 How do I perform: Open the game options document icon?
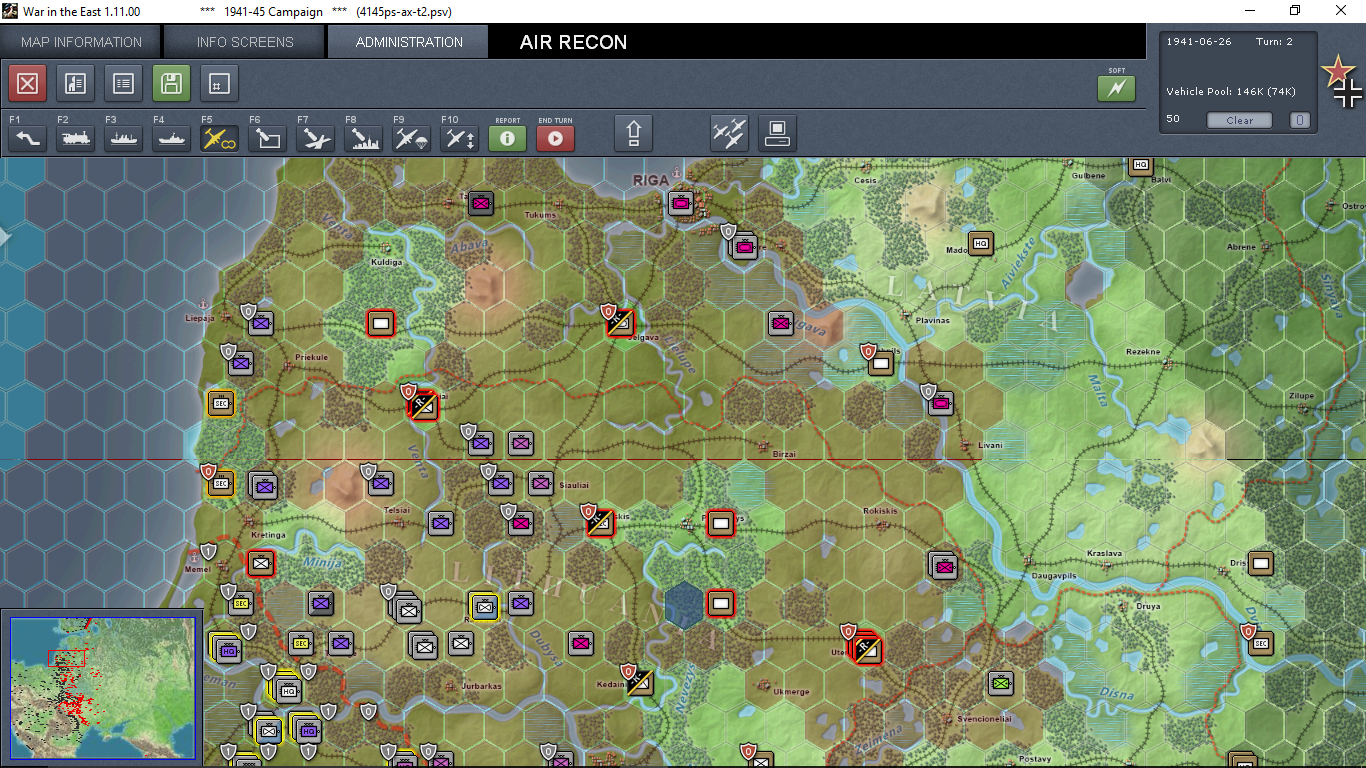(75, 84)
